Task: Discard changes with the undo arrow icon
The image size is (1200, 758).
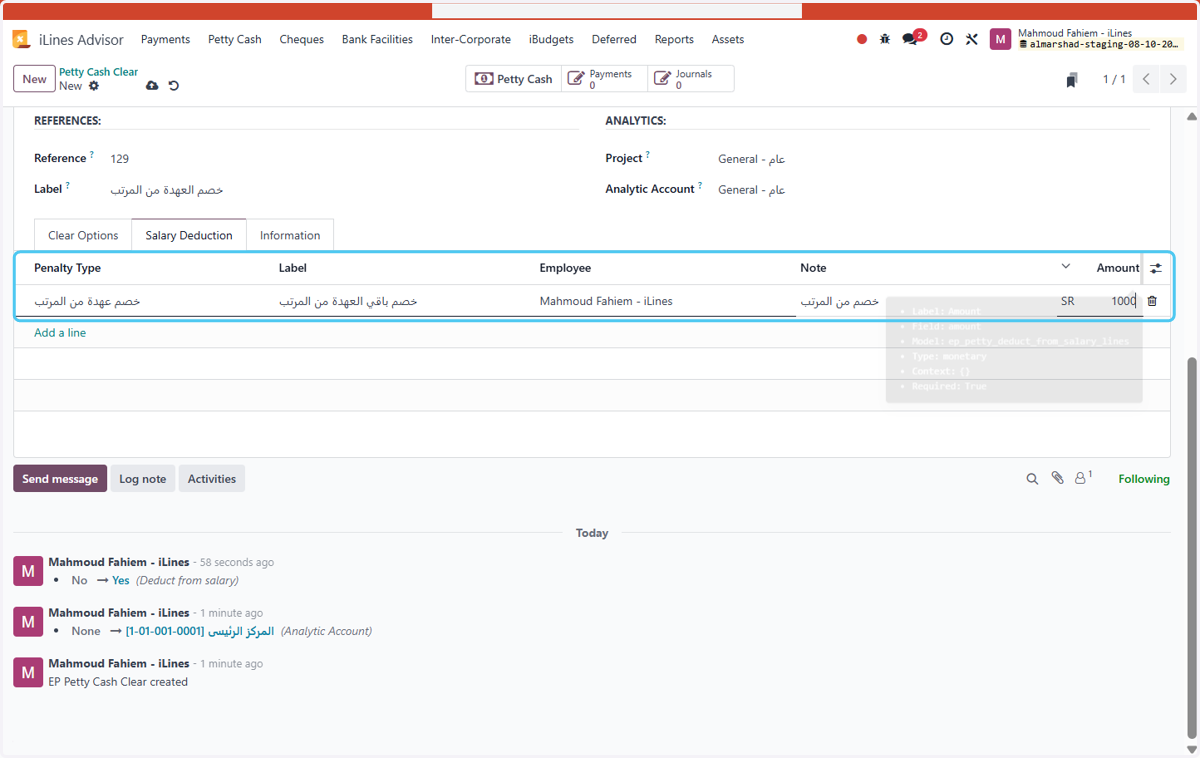Action: (x=173, y=86)
